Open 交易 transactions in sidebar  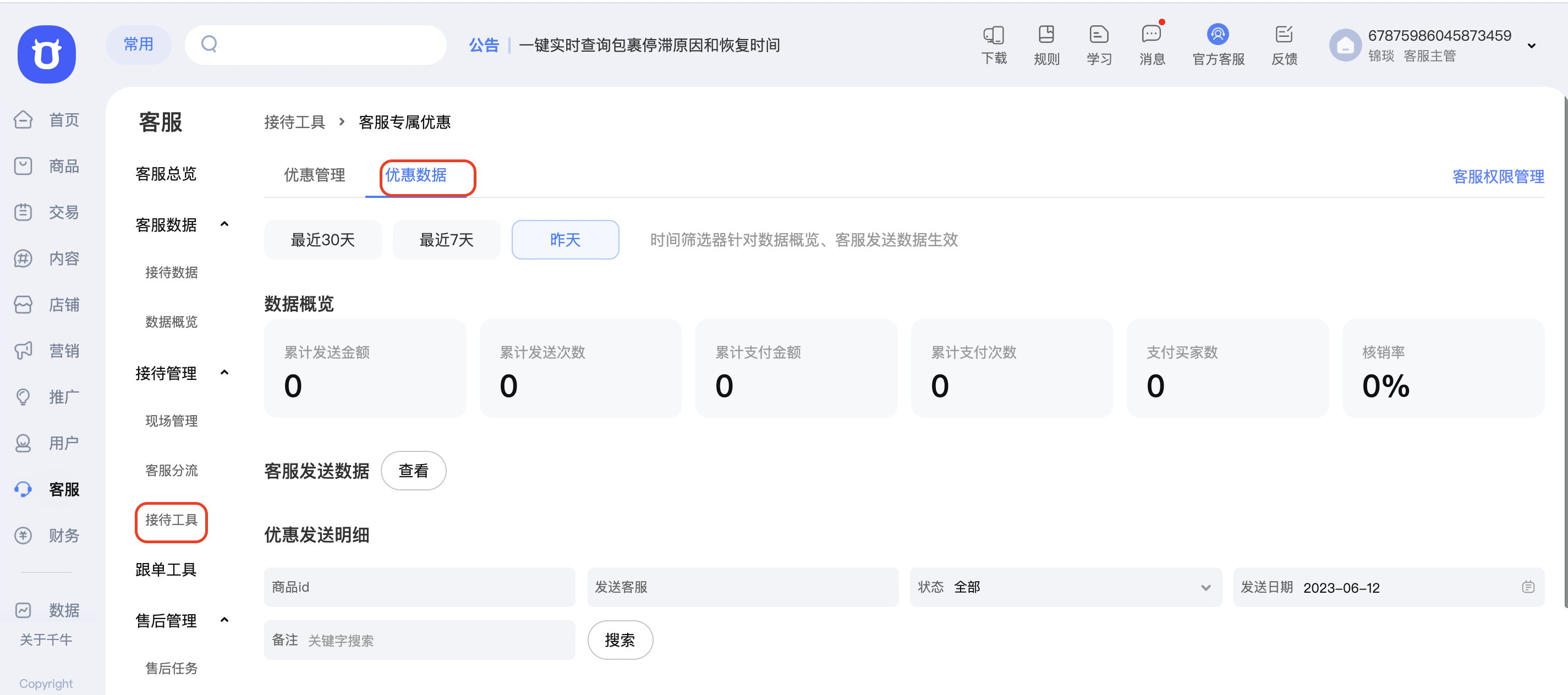click(47, 212)
